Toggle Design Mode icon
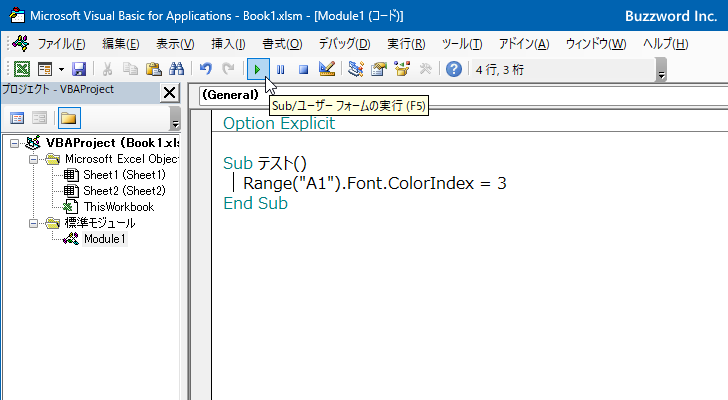Viewport: 728px width, 400px height. 327,70
